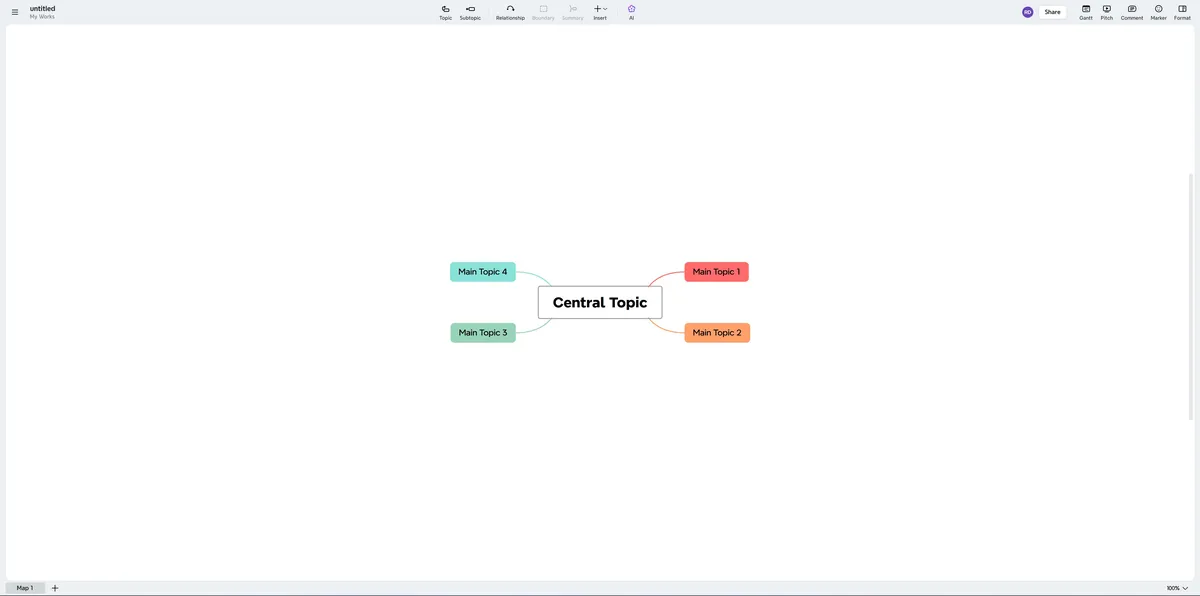The width and height of the screenshot is (1200, 596).
Task: Click the Share button
Action: coord(1052,12)
